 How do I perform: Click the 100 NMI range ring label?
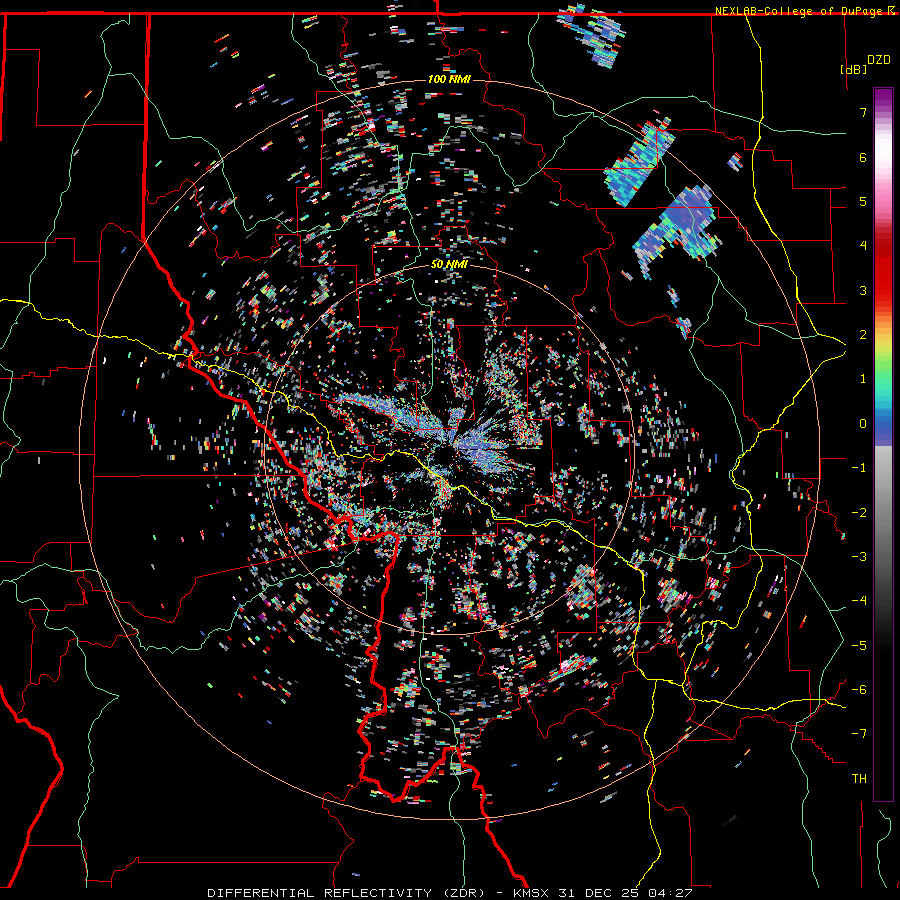pyautogui.click(x=449, y=79)
